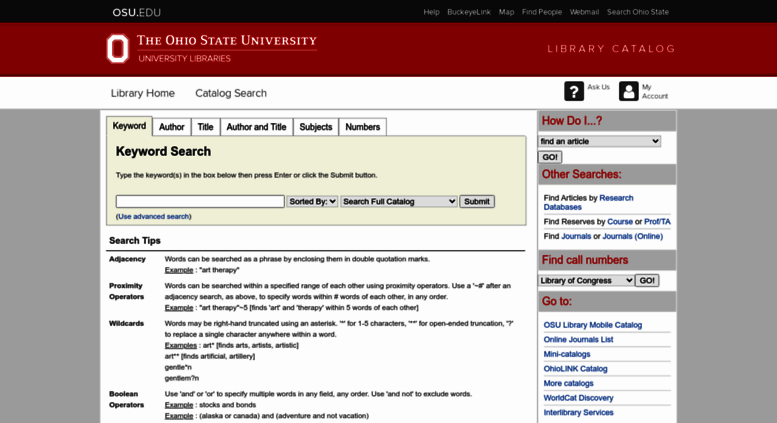Open the Sorted By dropdown
This screenshot has width=777, height=423.
[x=312, y=202]
